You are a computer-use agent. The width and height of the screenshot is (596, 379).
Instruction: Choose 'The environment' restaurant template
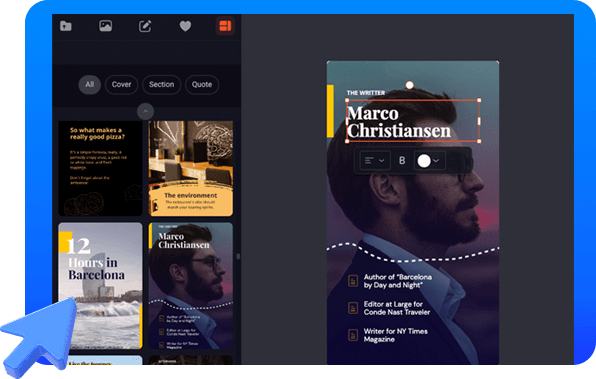click(x=190, y=168)
